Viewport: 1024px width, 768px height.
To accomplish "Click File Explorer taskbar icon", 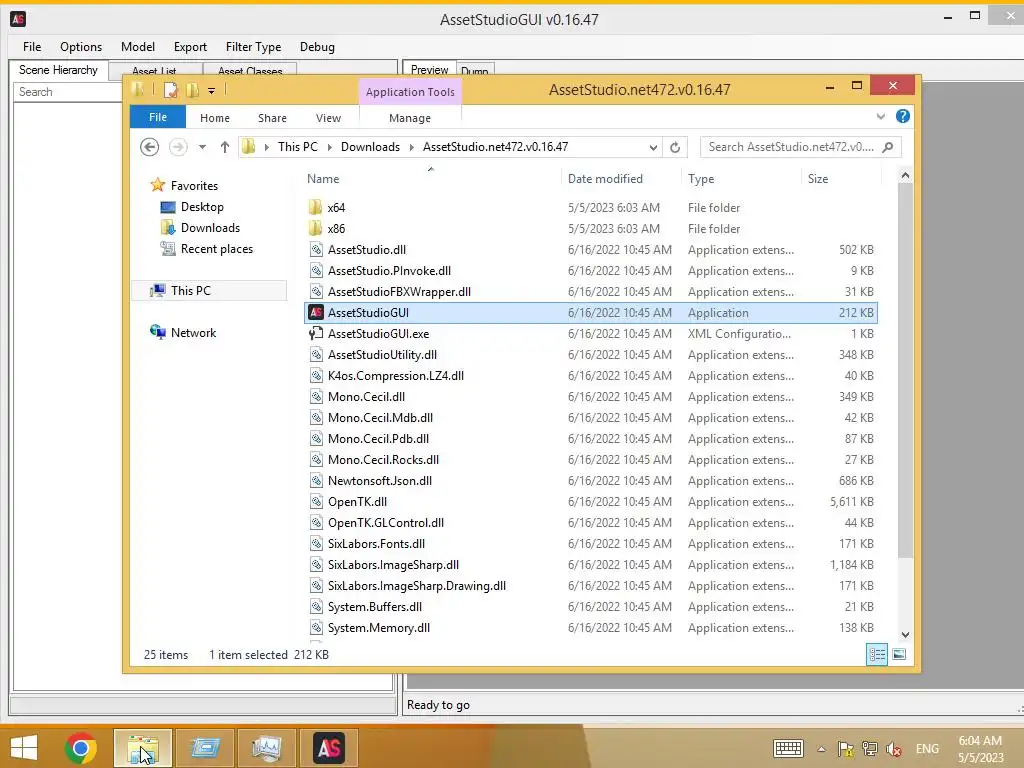I will (x=143, y=748).
